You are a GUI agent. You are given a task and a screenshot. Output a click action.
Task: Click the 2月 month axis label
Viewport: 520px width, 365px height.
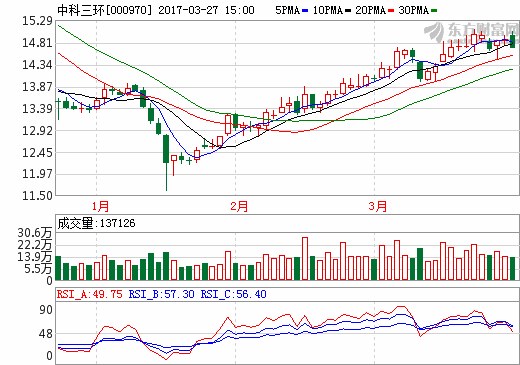click(239, 207)
